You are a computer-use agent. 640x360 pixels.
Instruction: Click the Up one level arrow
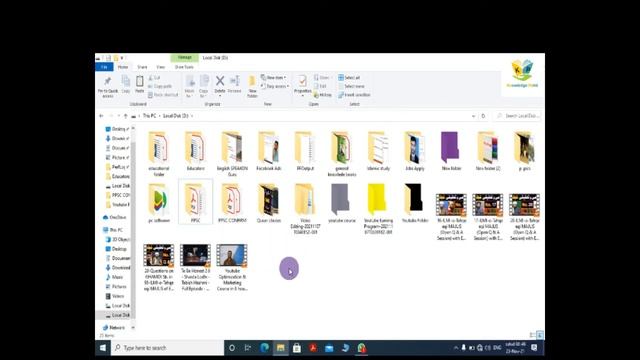click(125, 116)
